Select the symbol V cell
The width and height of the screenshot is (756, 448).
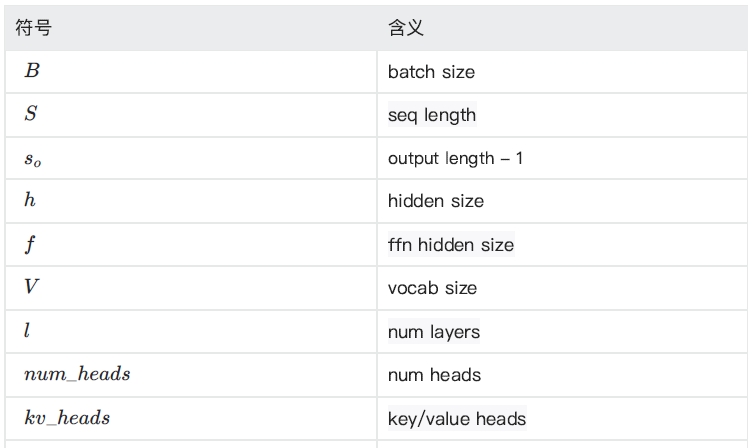point(32,288)
